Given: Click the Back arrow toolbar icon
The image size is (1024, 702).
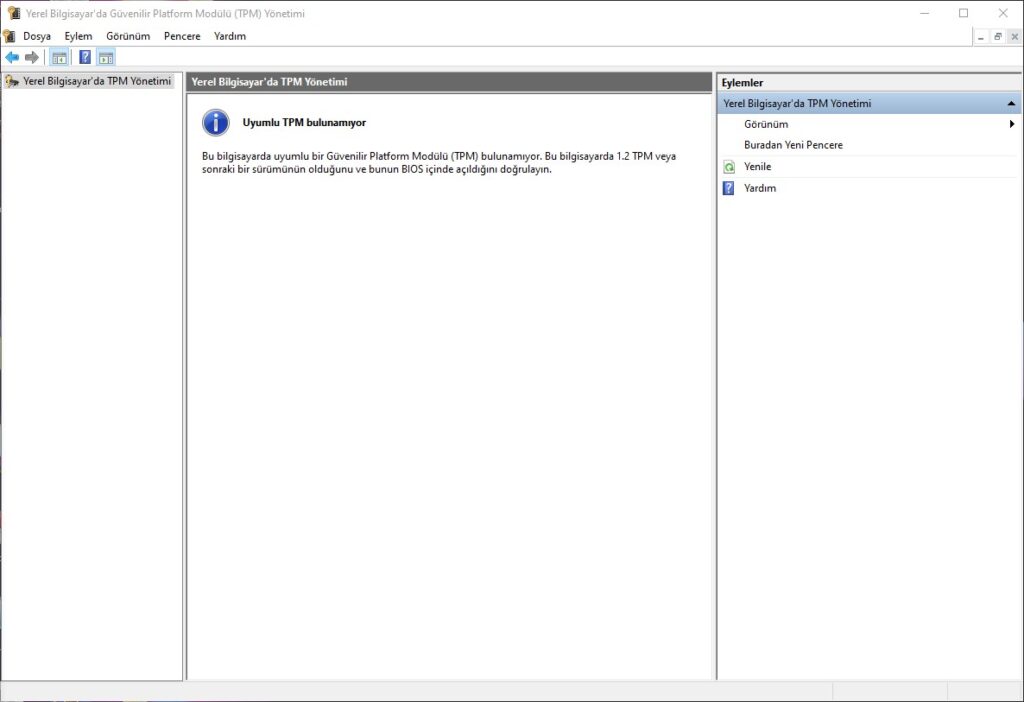Looking at the screenshot, I should (x=12, y=57).
